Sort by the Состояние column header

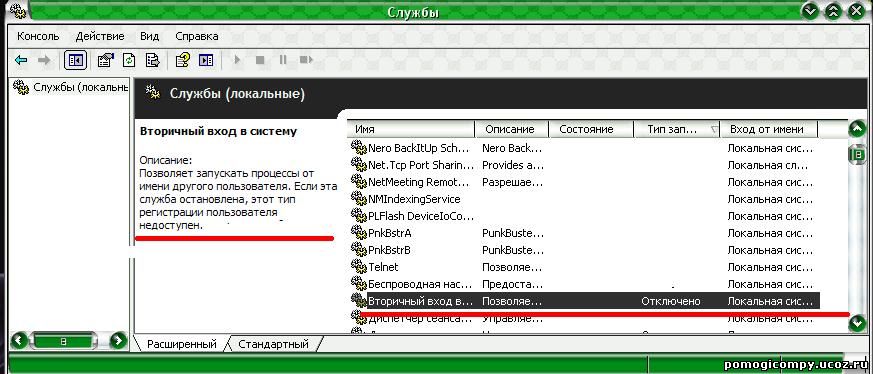591,129
